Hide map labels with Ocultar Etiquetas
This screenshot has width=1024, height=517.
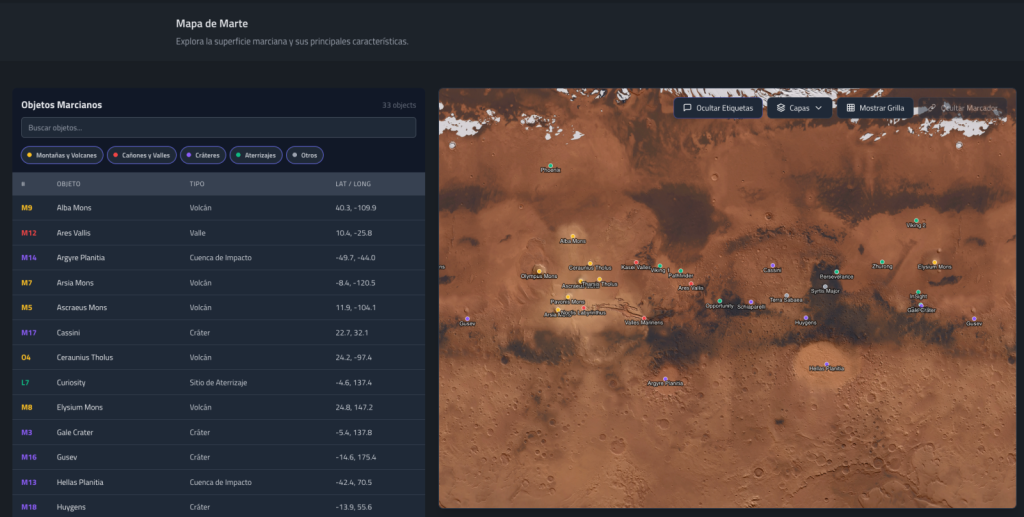tap(718, 108)
